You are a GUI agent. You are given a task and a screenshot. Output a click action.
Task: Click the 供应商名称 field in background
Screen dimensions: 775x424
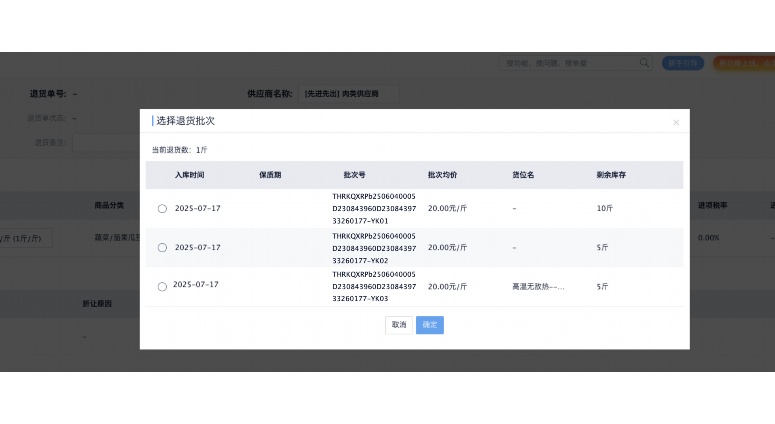pyautogui.click(x=348, y=93)
